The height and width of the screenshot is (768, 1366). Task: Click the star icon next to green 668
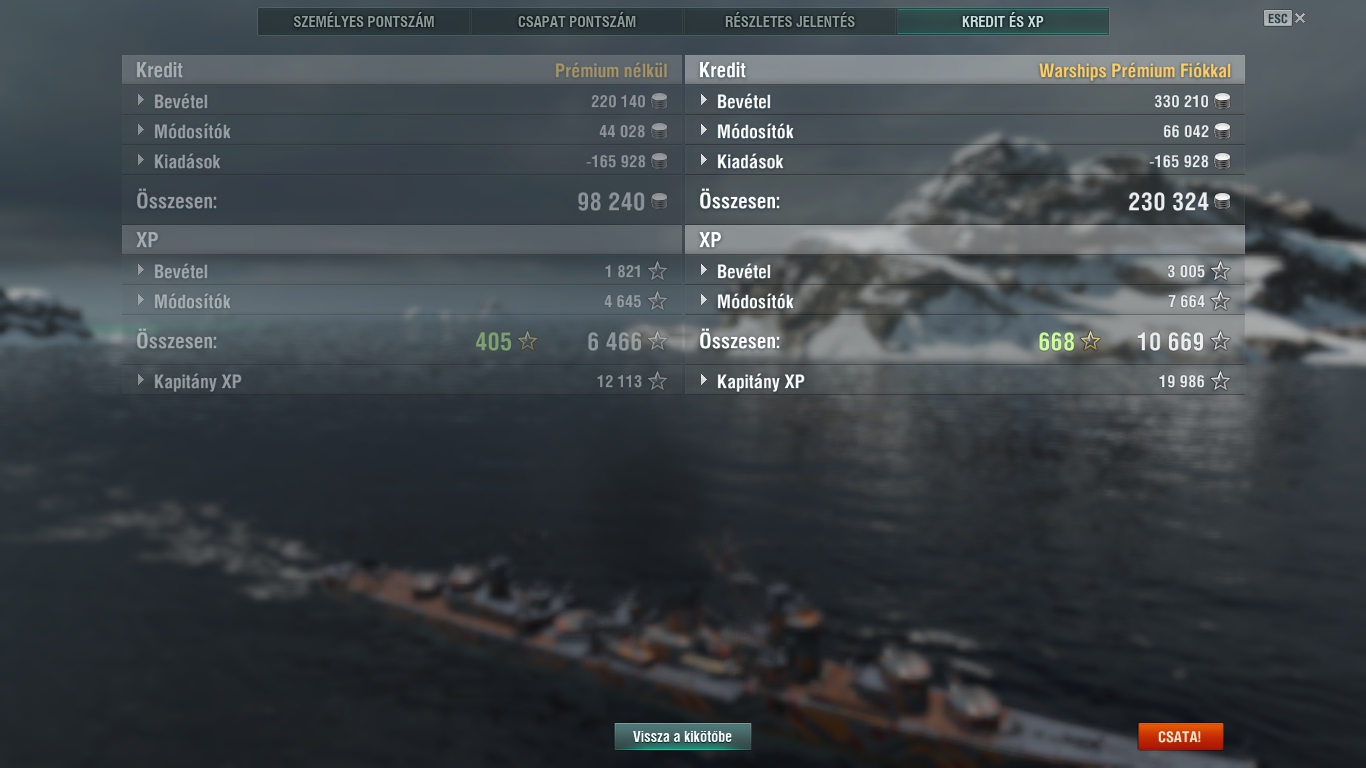pyautogui.click(x=1091, y=341)
